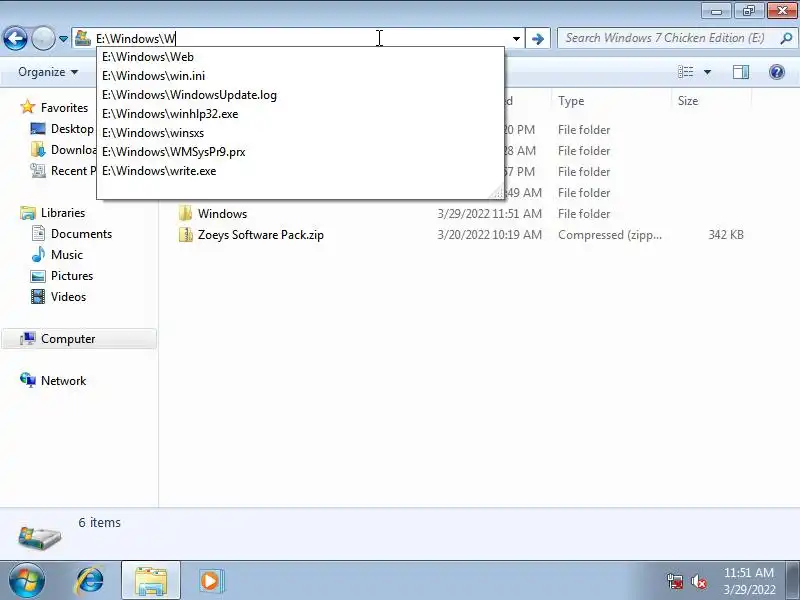The height and width of the screenshot is (600, 800).
Task: Click Windows Explorer taskbar button
Action: 151,581
